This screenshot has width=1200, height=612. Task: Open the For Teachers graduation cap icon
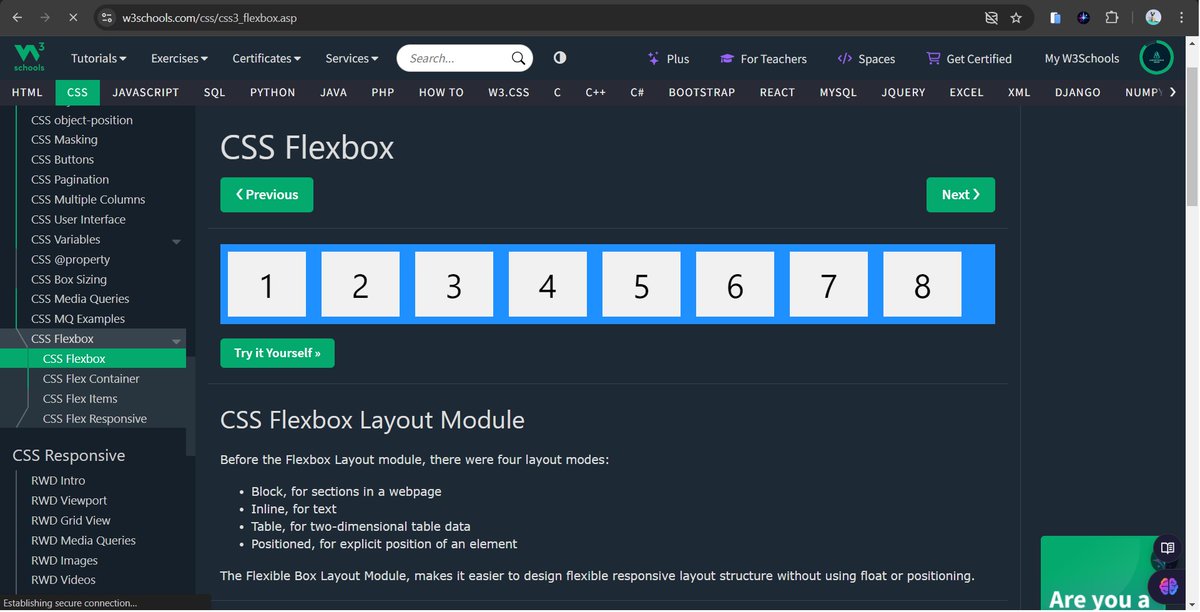[728, 58]
